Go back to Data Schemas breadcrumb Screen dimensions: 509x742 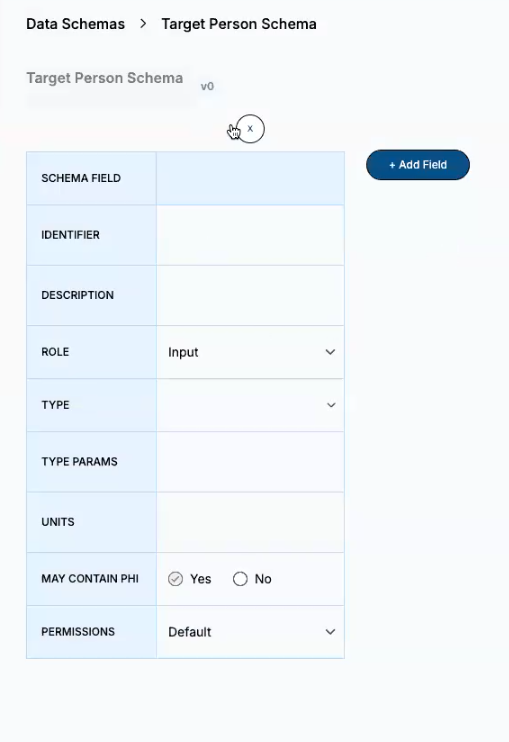tap(76, 24)
